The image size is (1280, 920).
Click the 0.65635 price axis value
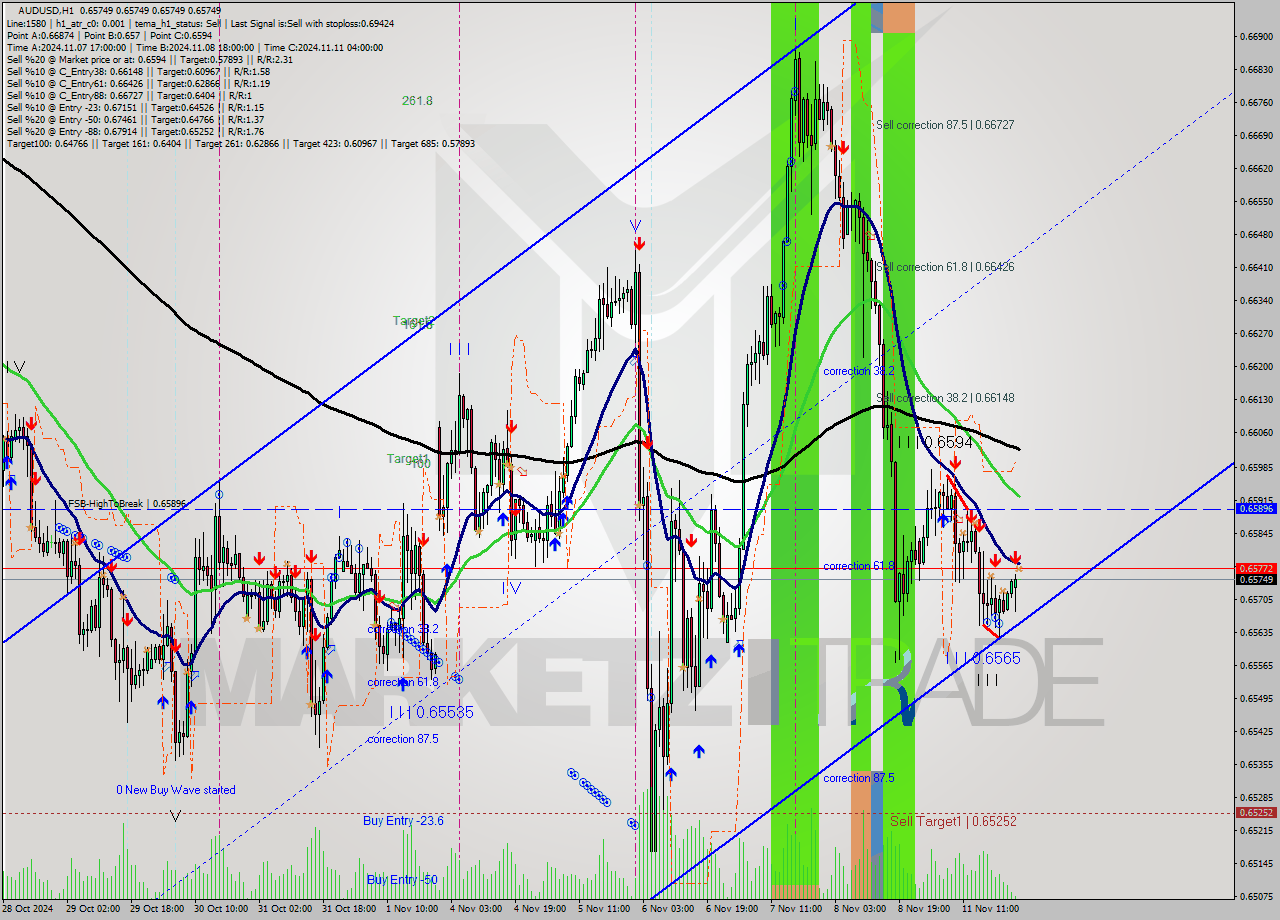(1256, 633)
